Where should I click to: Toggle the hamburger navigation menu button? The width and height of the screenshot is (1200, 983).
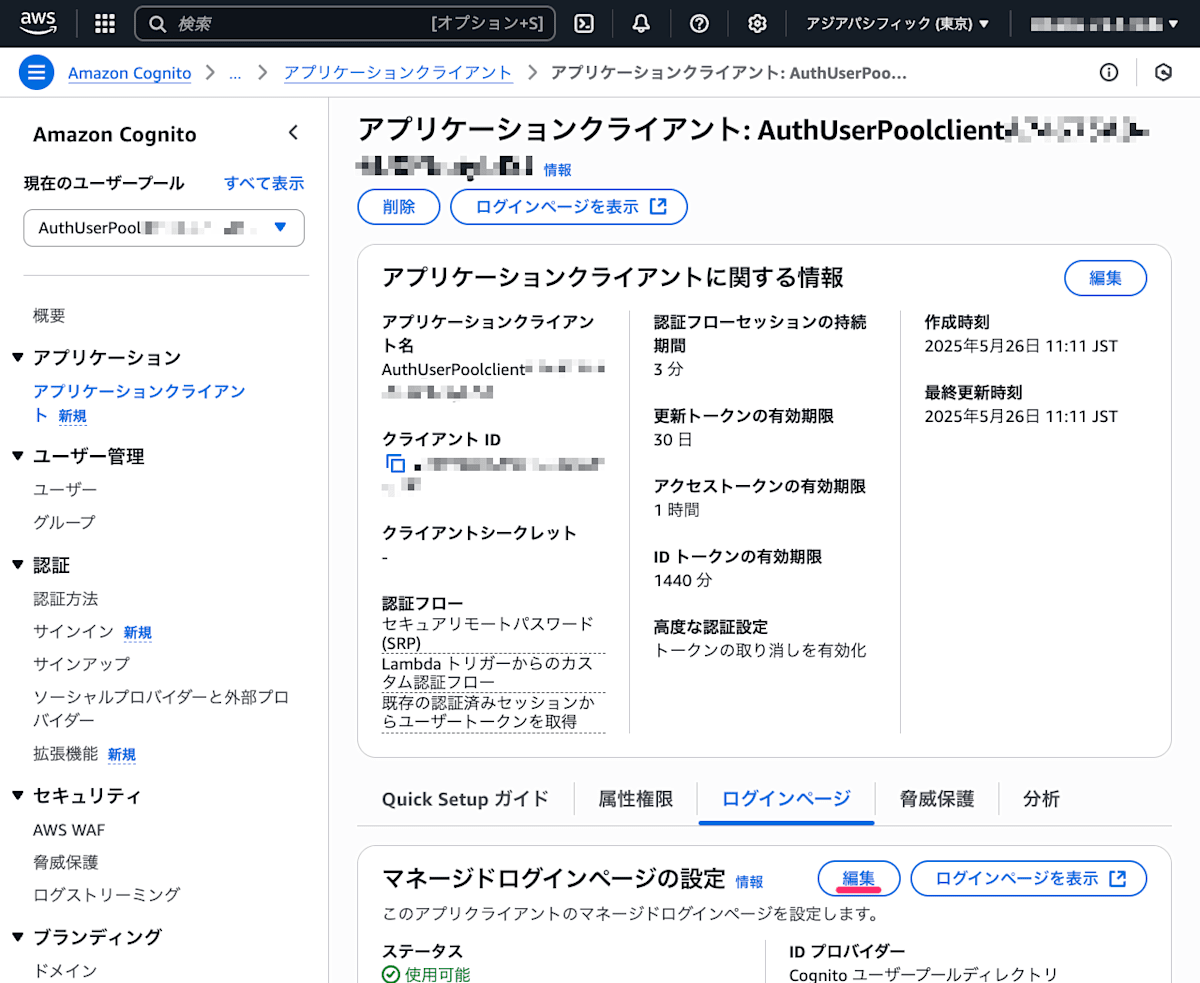pyautogui.click(x=36, y=73)
